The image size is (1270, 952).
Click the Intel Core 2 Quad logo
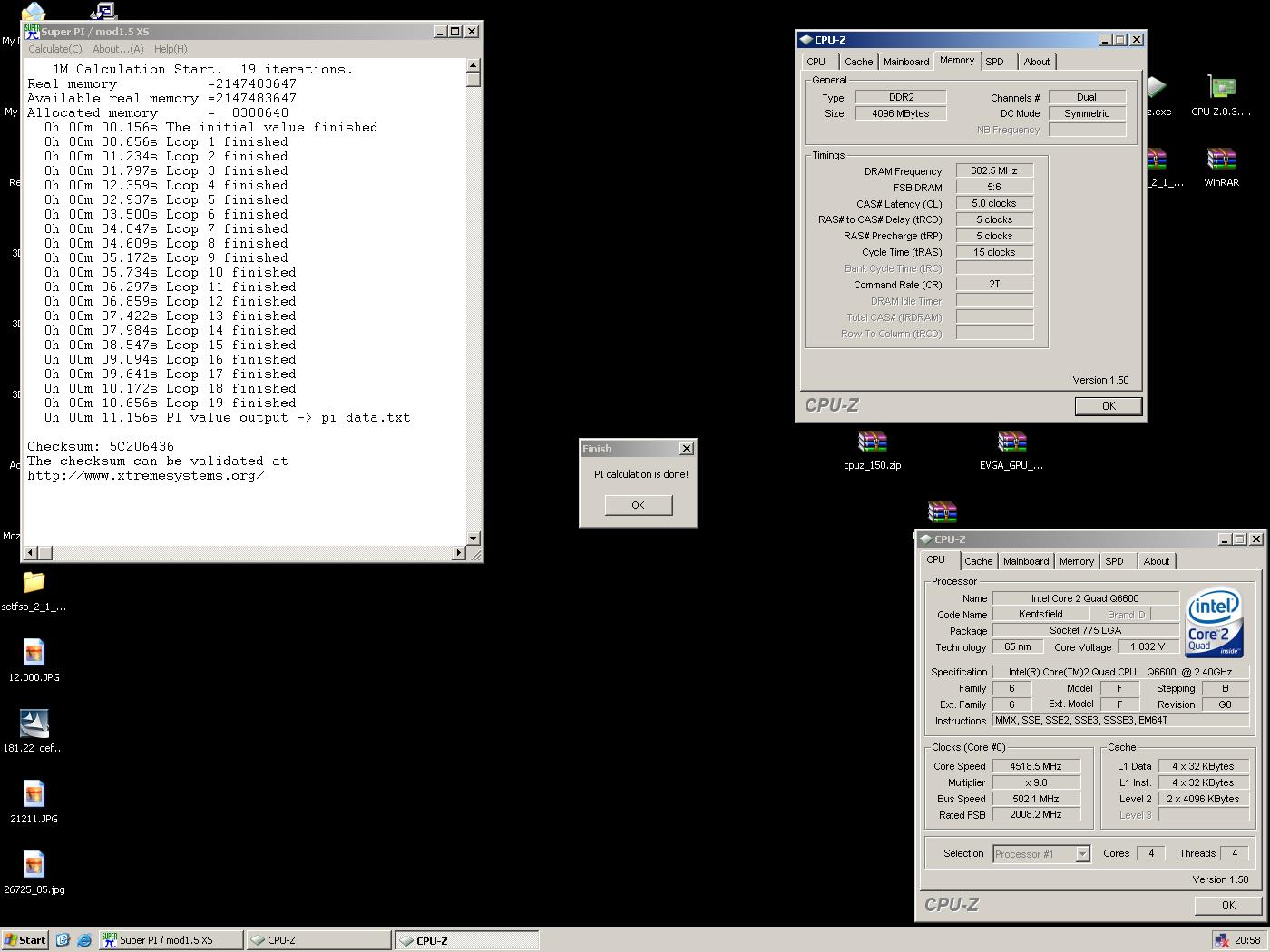coord(1215,623)
